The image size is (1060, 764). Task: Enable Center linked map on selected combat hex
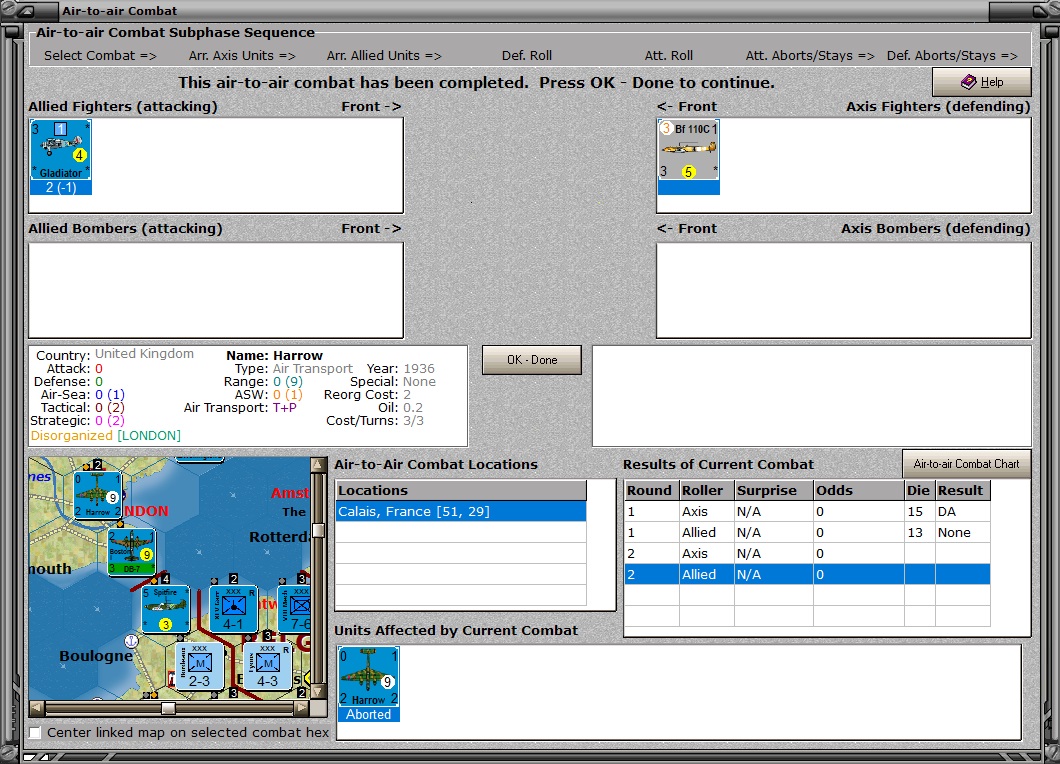click(x=35, y=732)
